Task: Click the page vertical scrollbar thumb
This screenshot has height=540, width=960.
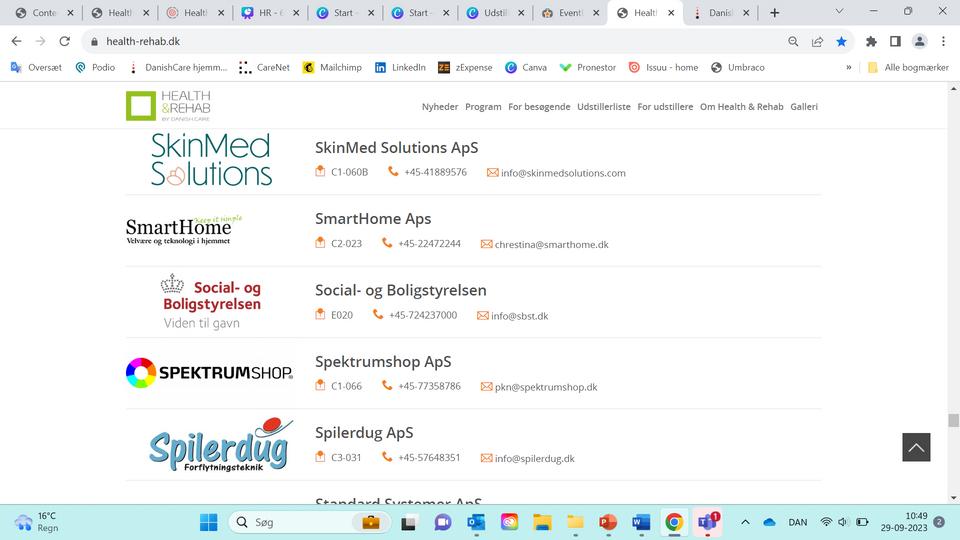Action: tap(953, 420)
